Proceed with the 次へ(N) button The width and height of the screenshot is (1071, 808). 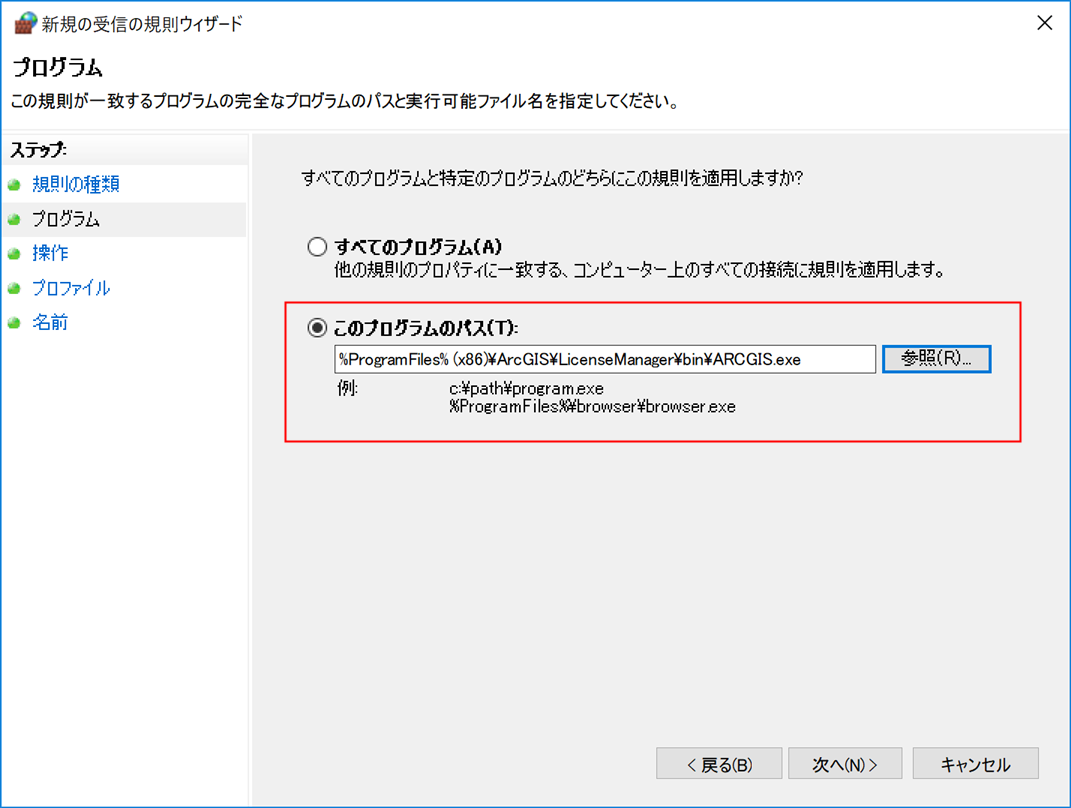(x=845, y=765)
